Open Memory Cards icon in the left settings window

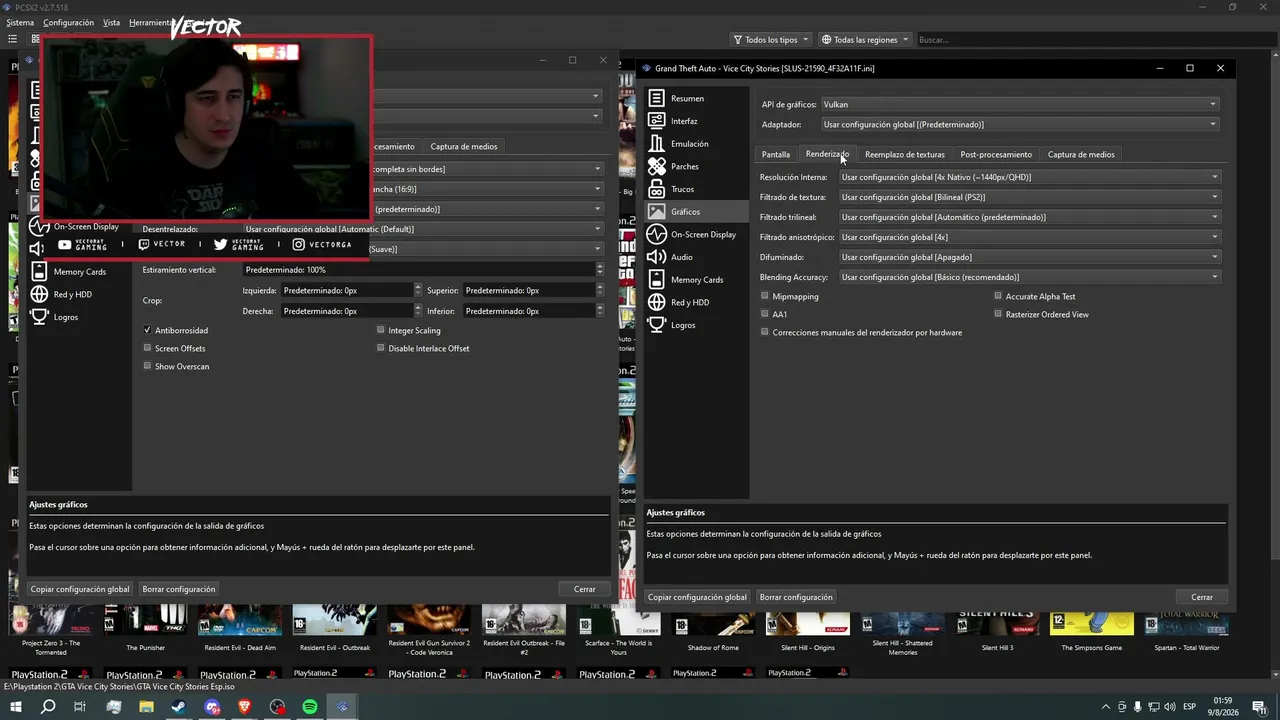39,272
